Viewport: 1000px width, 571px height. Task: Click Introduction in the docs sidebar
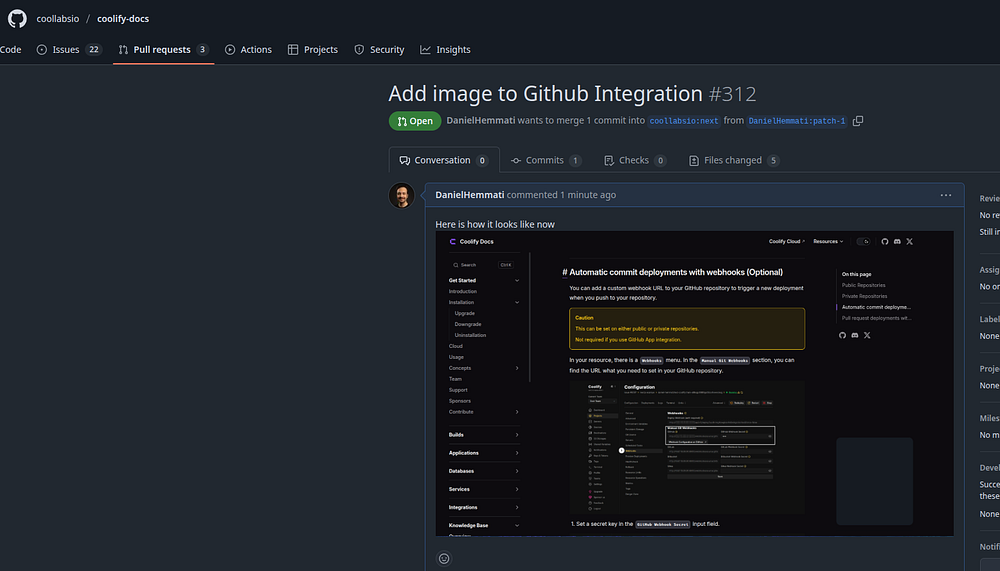coord(462,291)
